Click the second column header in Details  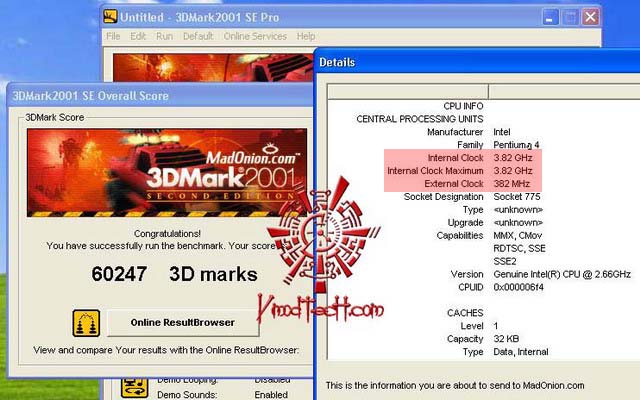[x=564, y=92]
